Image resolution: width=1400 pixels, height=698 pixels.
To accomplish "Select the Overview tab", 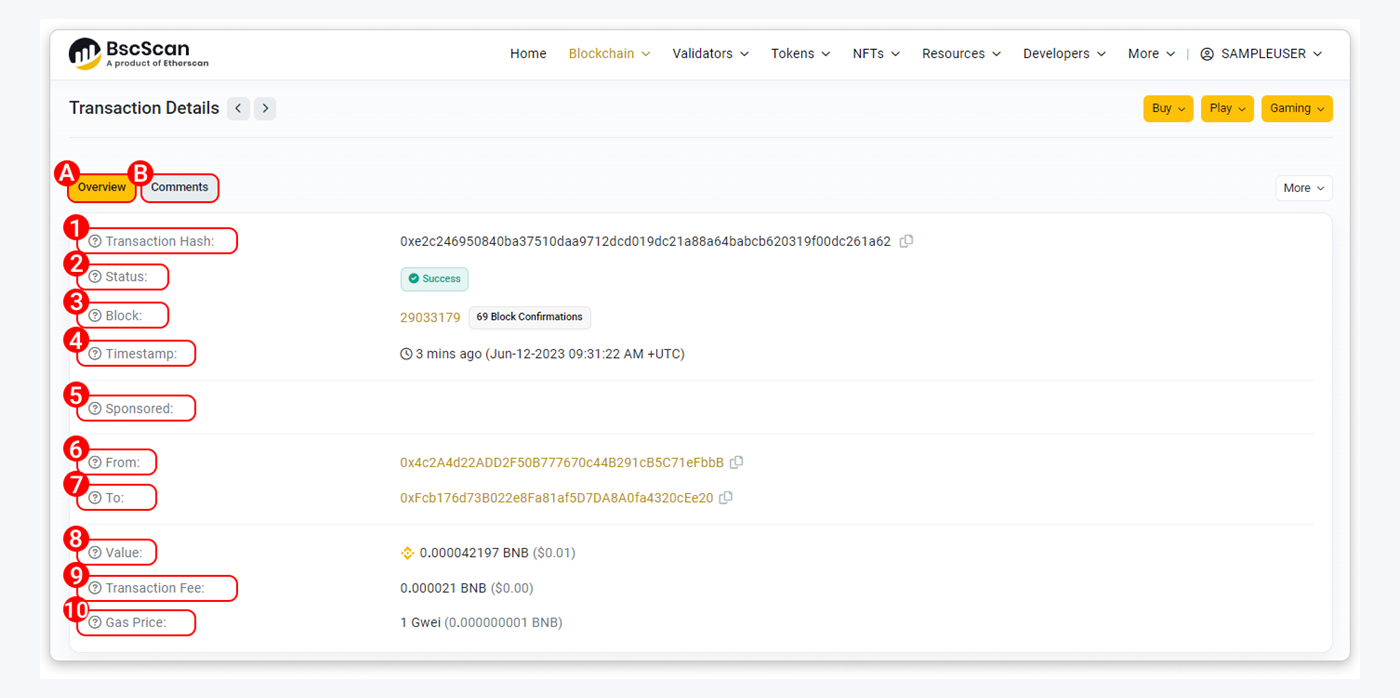I will [102, 188].
